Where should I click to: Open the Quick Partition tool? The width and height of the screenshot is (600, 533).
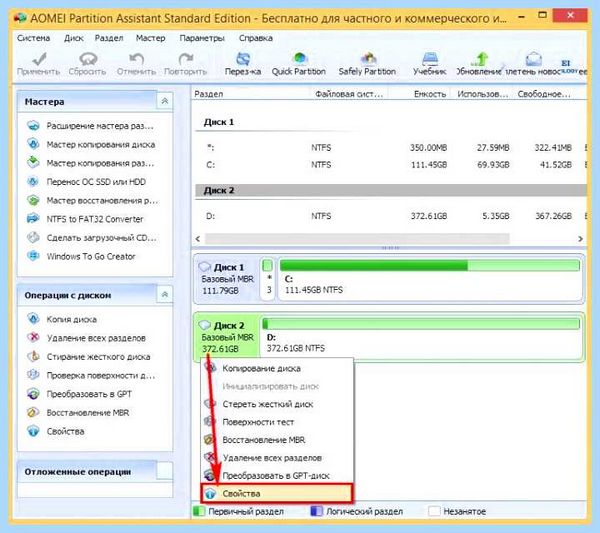click(x=299, y=64)
